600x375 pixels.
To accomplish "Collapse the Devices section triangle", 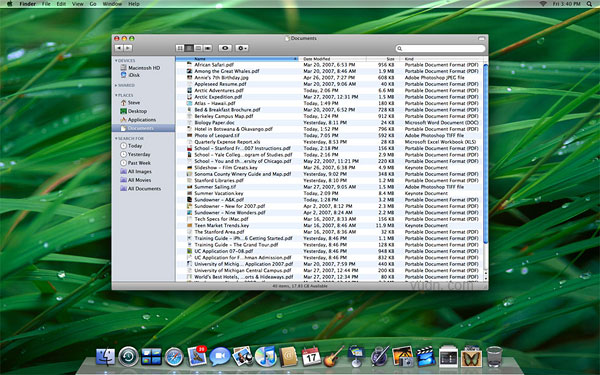I will coord(116,61).
